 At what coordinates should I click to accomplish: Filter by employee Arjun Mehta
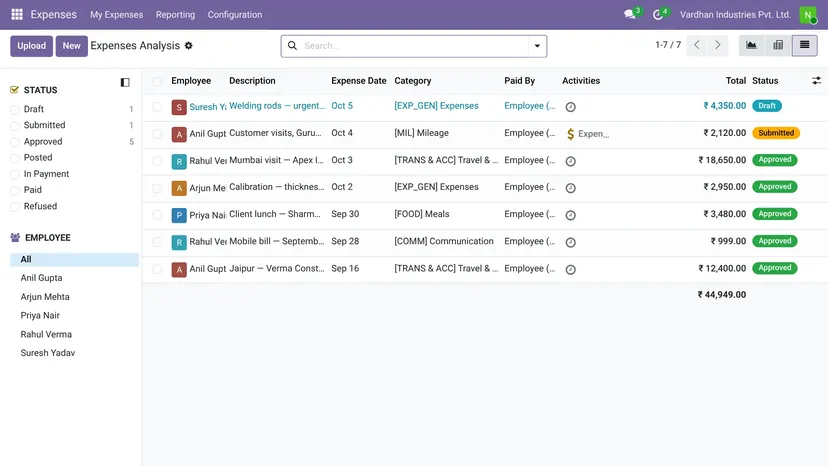[x=45, y=297]
